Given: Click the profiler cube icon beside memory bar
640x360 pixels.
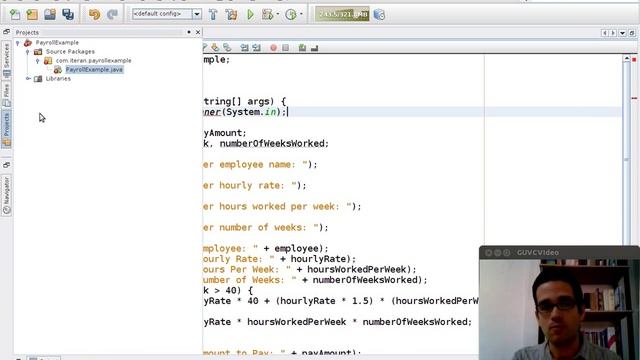Looking at the screenshot, I should pos(379,15).
